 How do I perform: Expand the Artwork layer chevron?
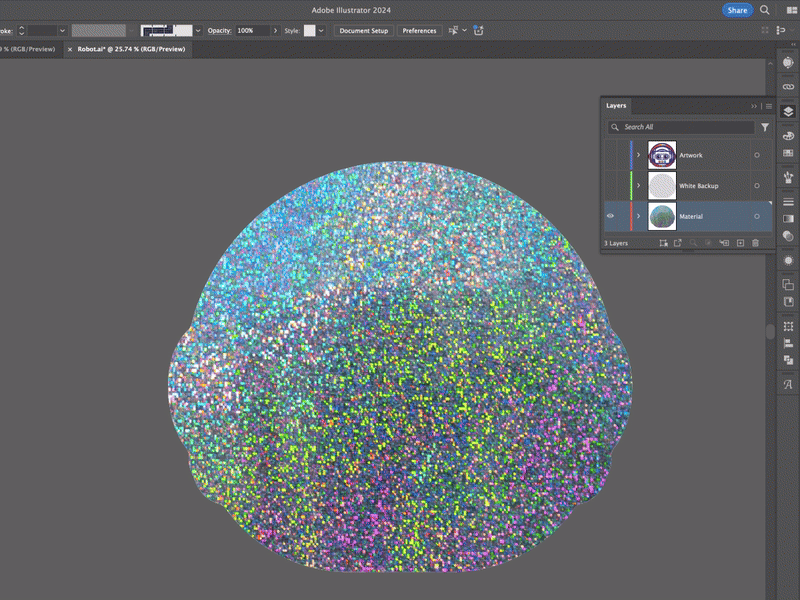(x=638, y=155)
